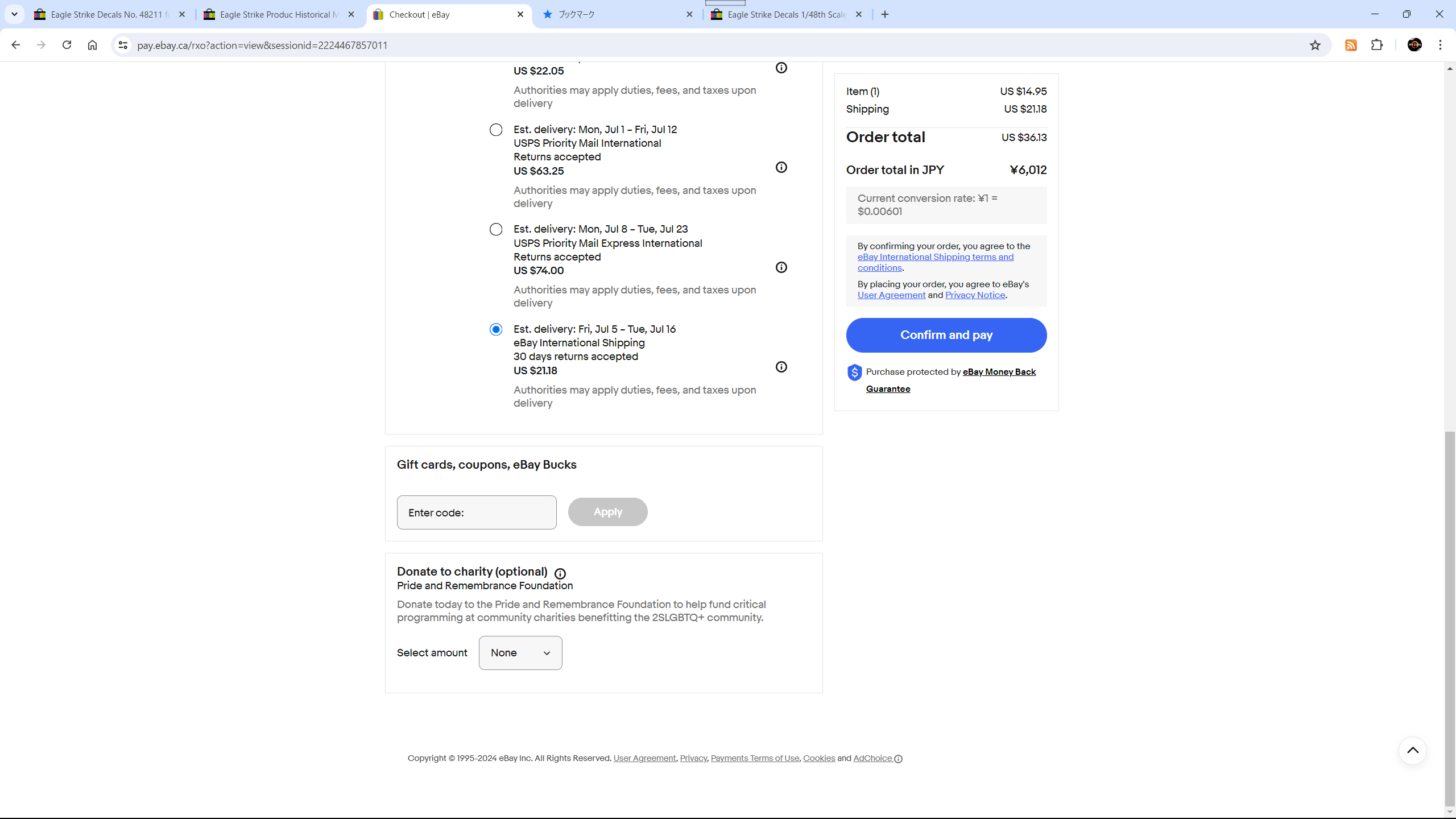Go to the browser home page
Screen dimensions: 1456x819
pyautogui.click(x=92, y=45)
